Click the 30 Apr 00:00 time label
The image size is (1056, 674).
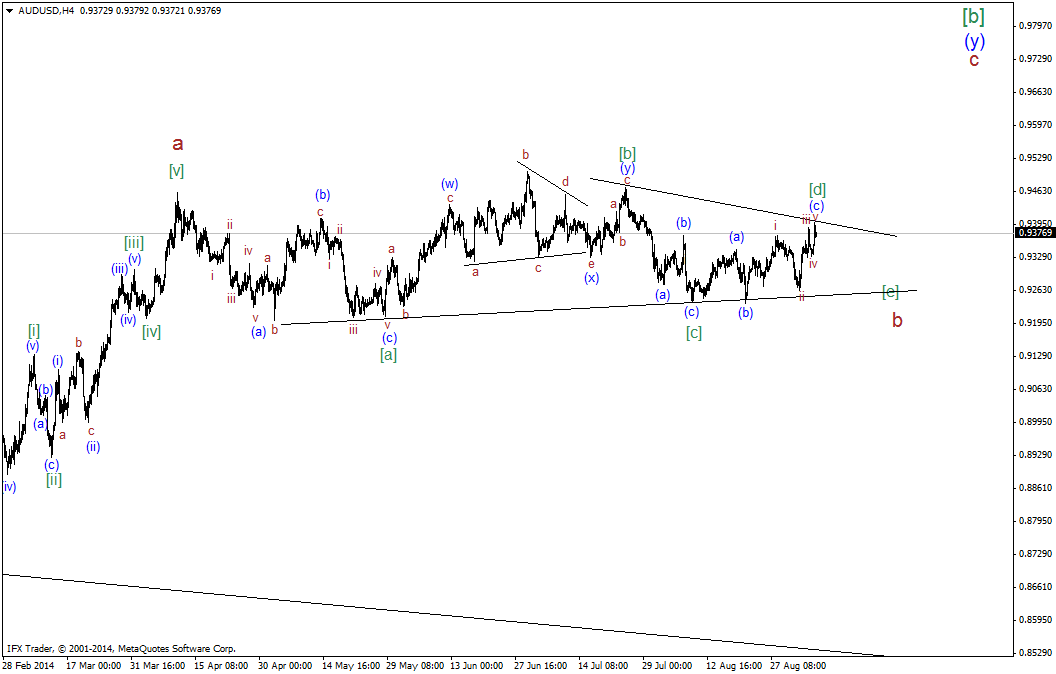coord(285,666)
